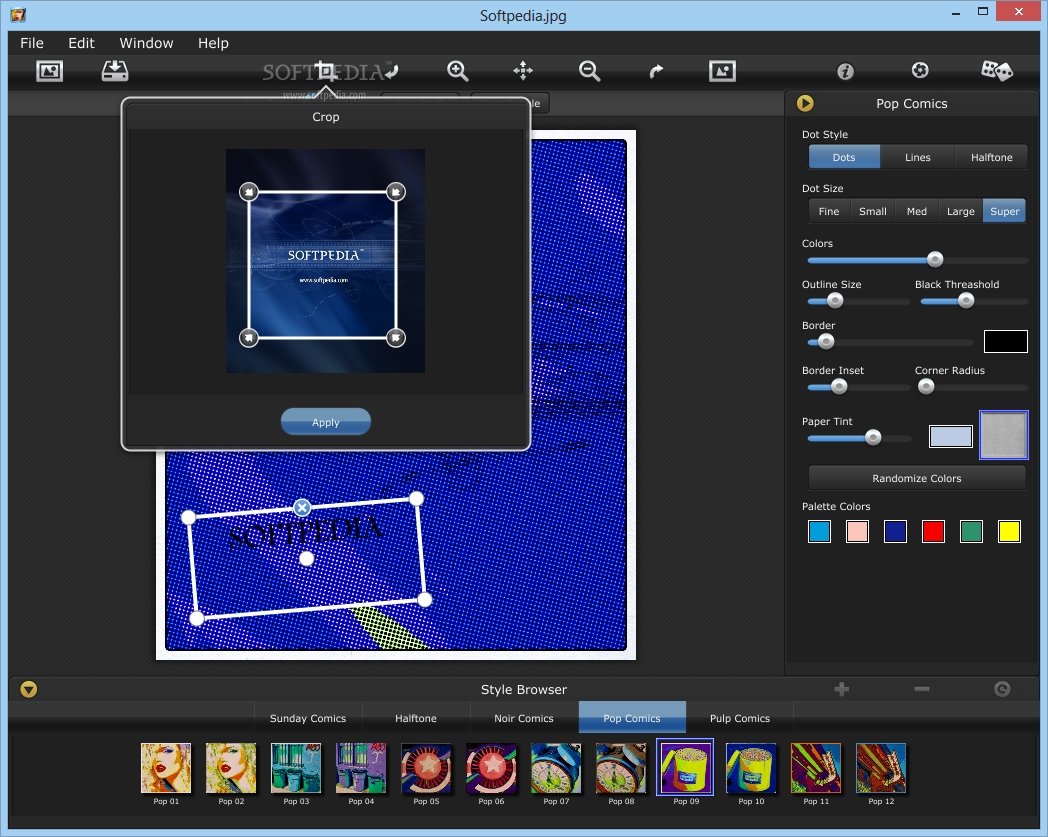Image resolution: width=1048 pixels, height=837 pixels.
Task: Click the zoom in magnifier icon
Action: click(x=458, y=71)
